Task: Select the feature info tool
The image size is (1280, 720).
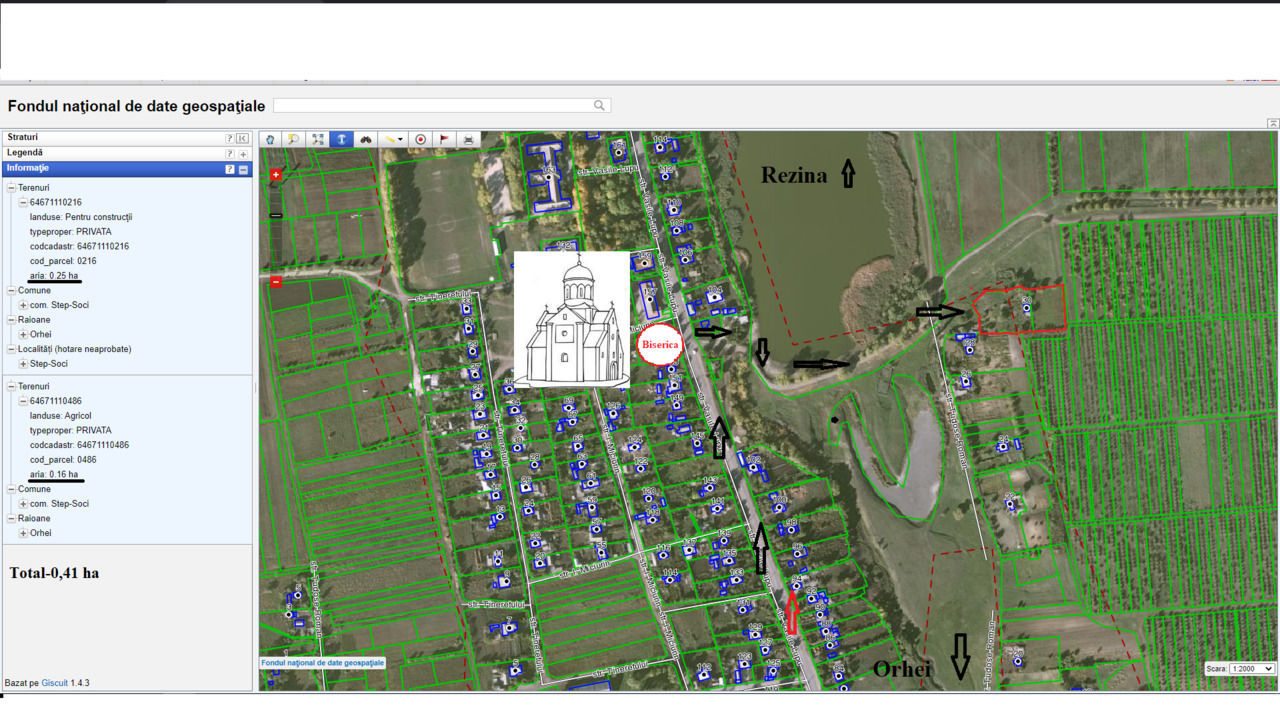Action: pyautogui.click(x=342, y=140)
